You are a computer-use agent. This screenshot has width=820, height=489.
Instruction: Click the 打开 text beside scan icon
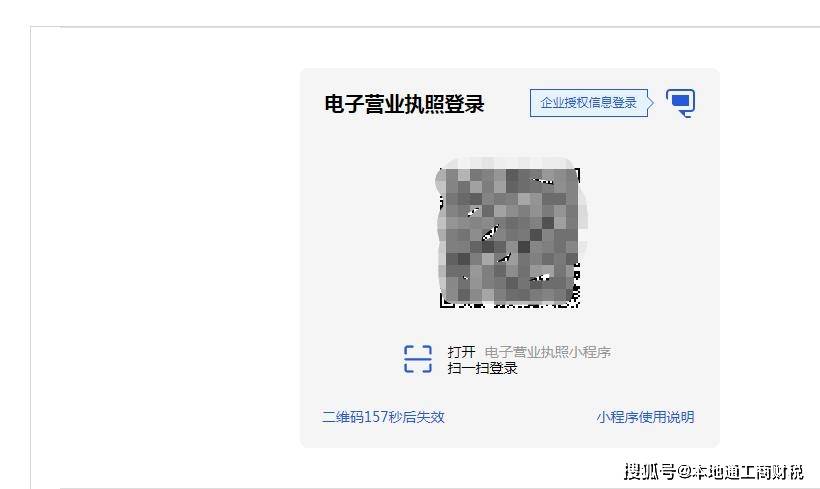pos(461,352)
